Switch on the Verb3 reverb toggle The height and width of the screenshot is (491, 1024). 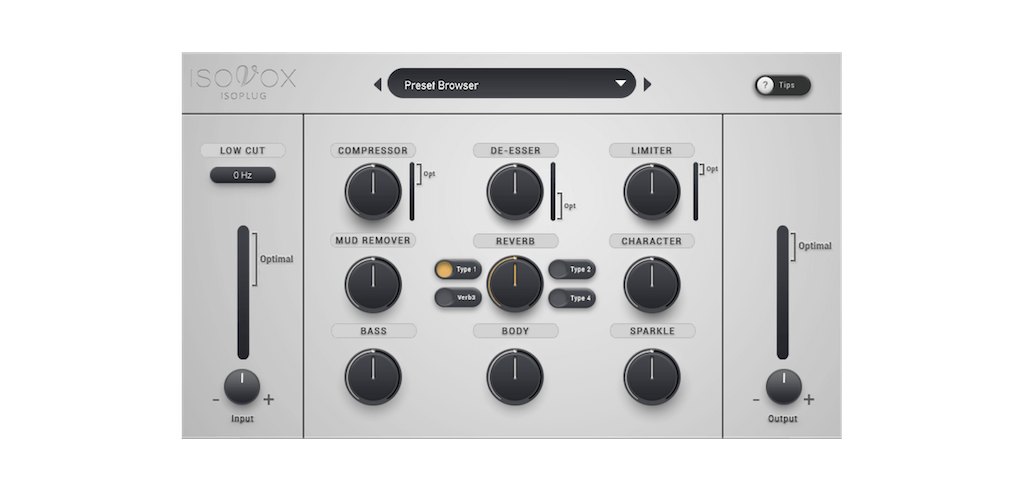click(457, 298)
